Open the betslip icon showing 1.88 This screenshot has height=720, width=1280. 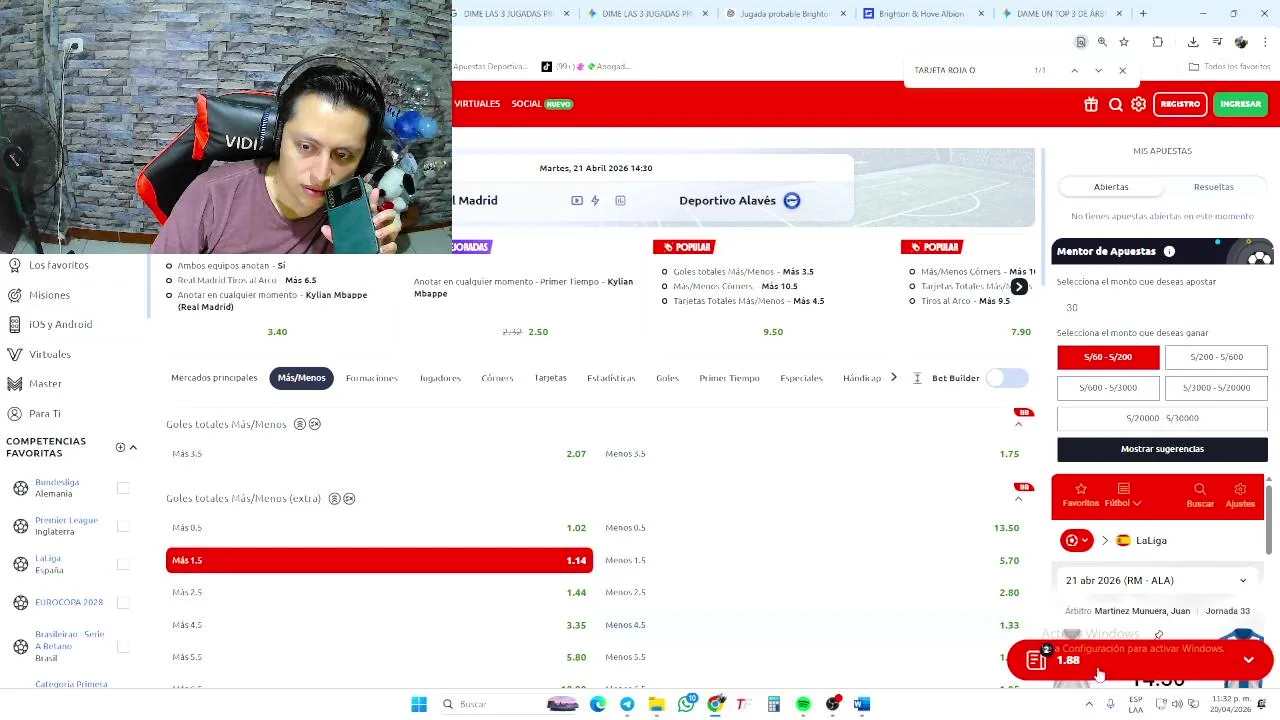pyautogui.click(x=1036, y=660)
